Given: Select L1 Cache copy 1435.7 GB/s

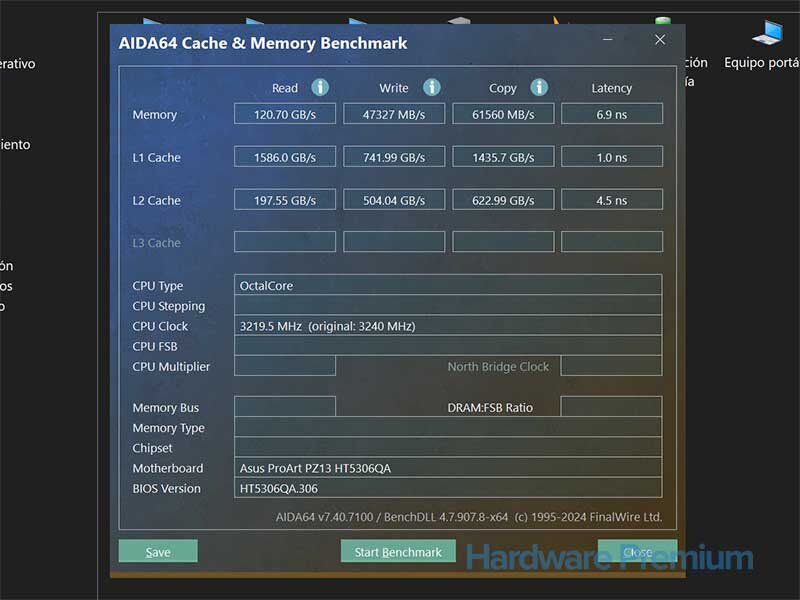Looking at the screenshot, I should click(x=503, y=157).
